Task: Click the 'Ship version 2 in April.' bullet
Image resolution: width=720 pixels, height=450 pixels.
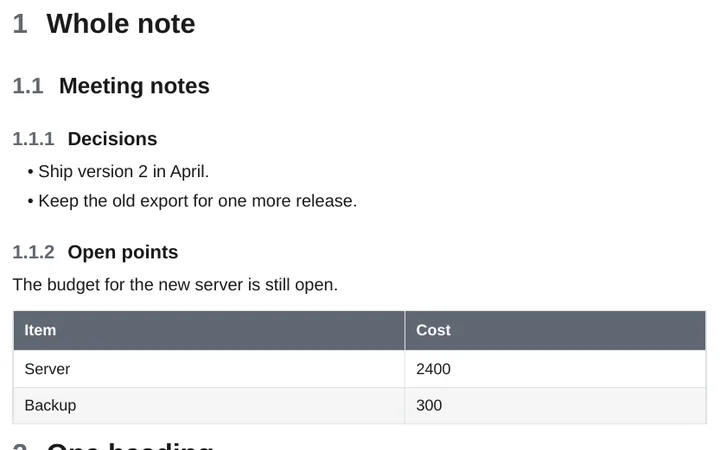Action: (124, 171)
